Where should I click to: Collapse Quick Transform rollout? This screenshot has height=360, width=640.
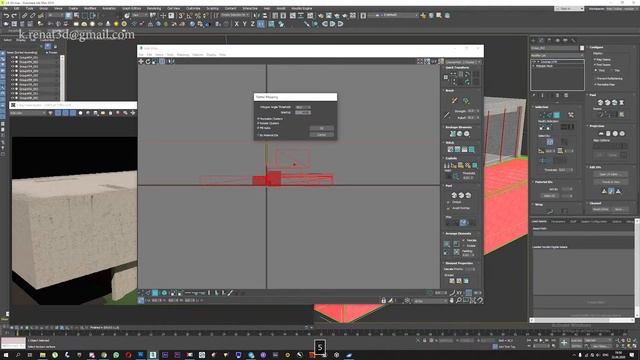458,67
